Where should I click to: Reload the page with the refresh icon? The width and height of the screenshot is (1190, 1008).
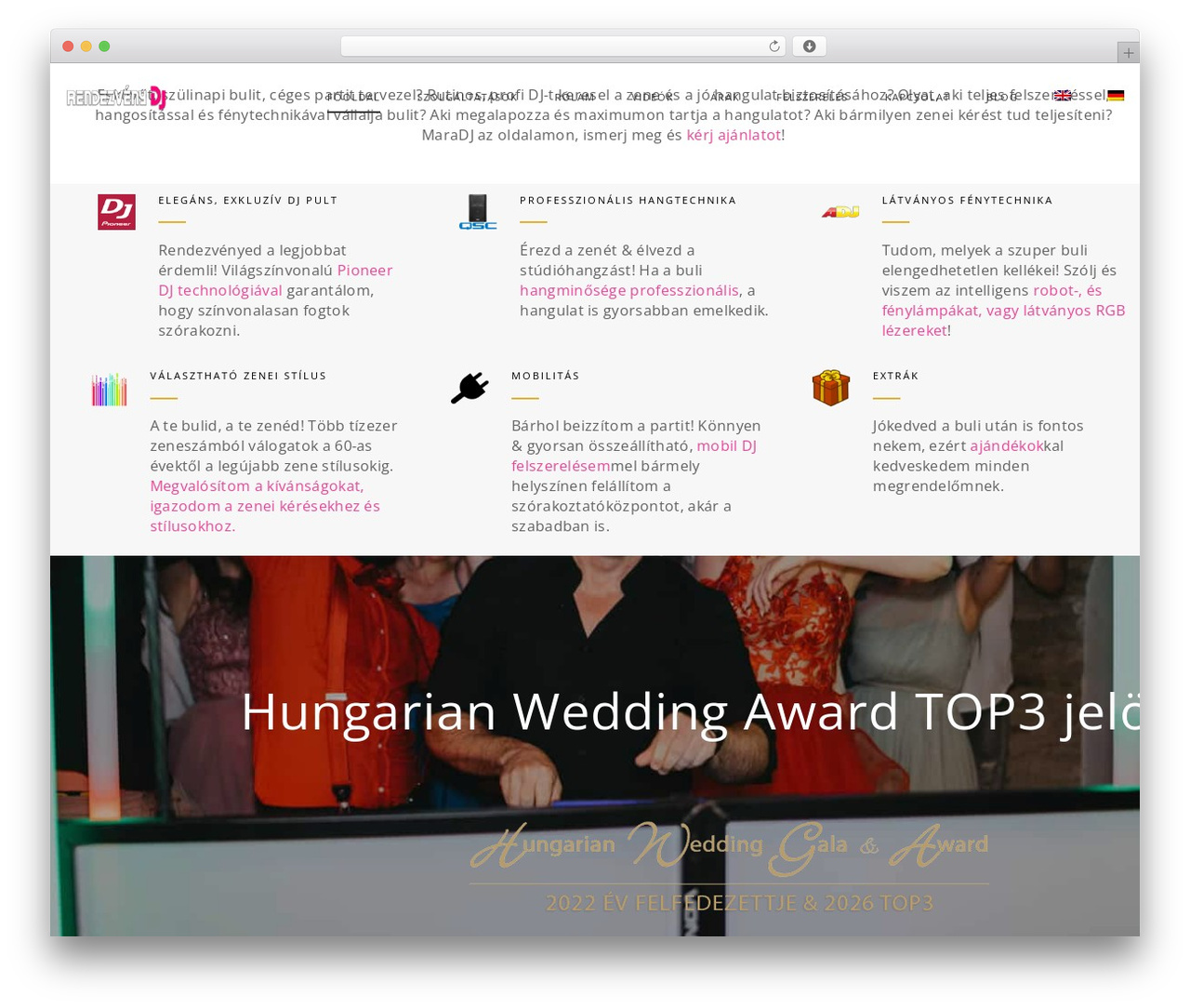pyautogui.click(x=773, y=46)
